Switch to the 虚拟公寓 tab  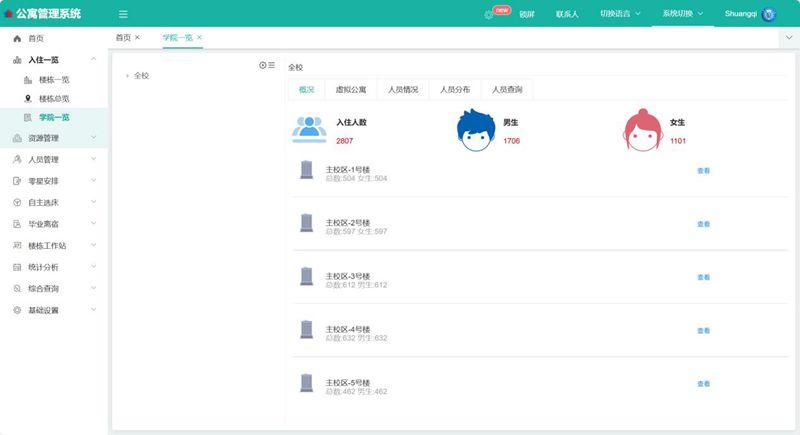click(350, 90)
